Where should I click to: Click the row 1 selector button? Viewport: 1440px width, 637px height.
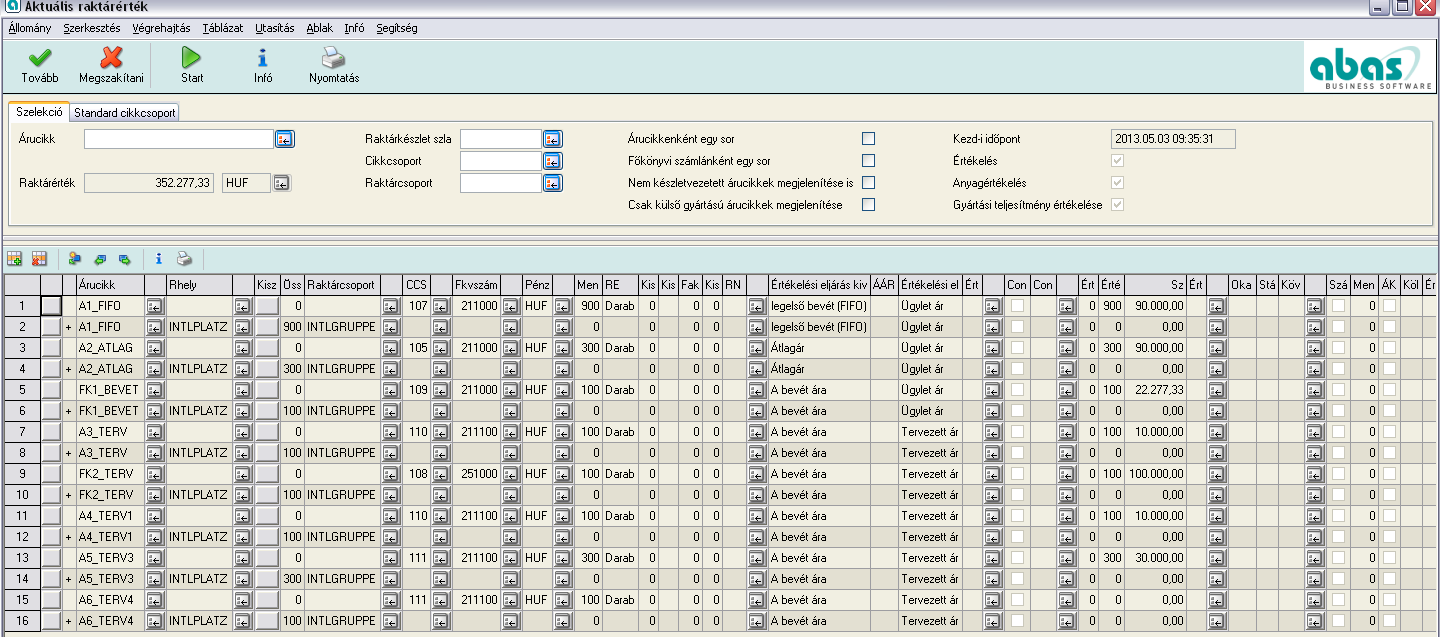pyautogui.click(x=51, y=305)
